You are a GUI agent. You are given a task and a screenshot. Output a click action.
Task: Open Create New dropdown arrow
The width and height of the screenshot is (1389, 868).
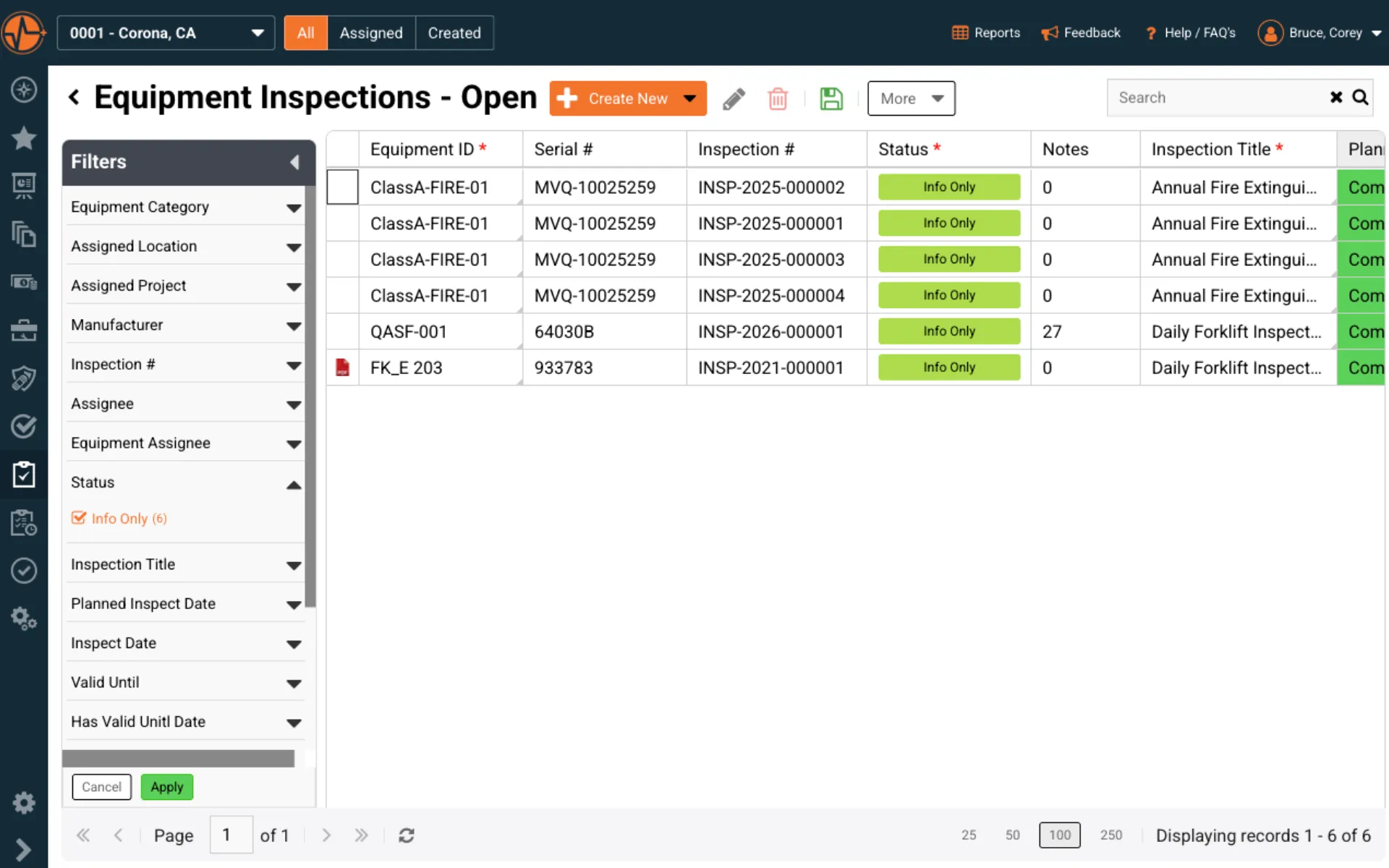690,98
